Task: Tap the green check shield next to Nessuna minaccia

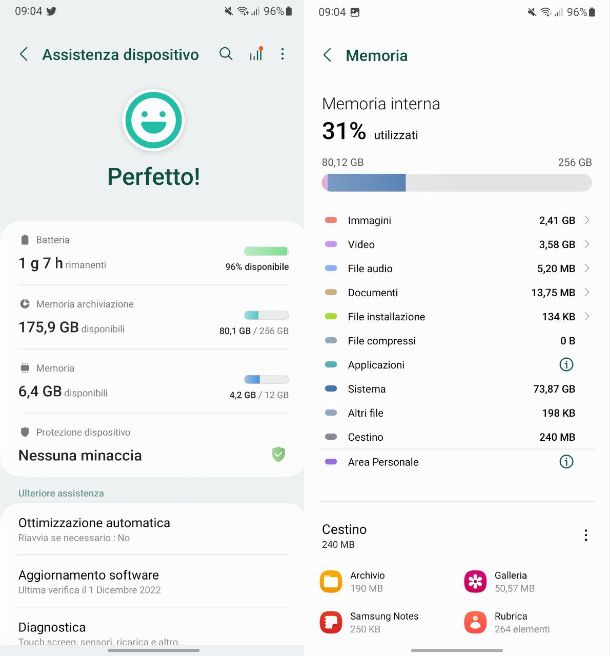Action: tap(279, 454)
